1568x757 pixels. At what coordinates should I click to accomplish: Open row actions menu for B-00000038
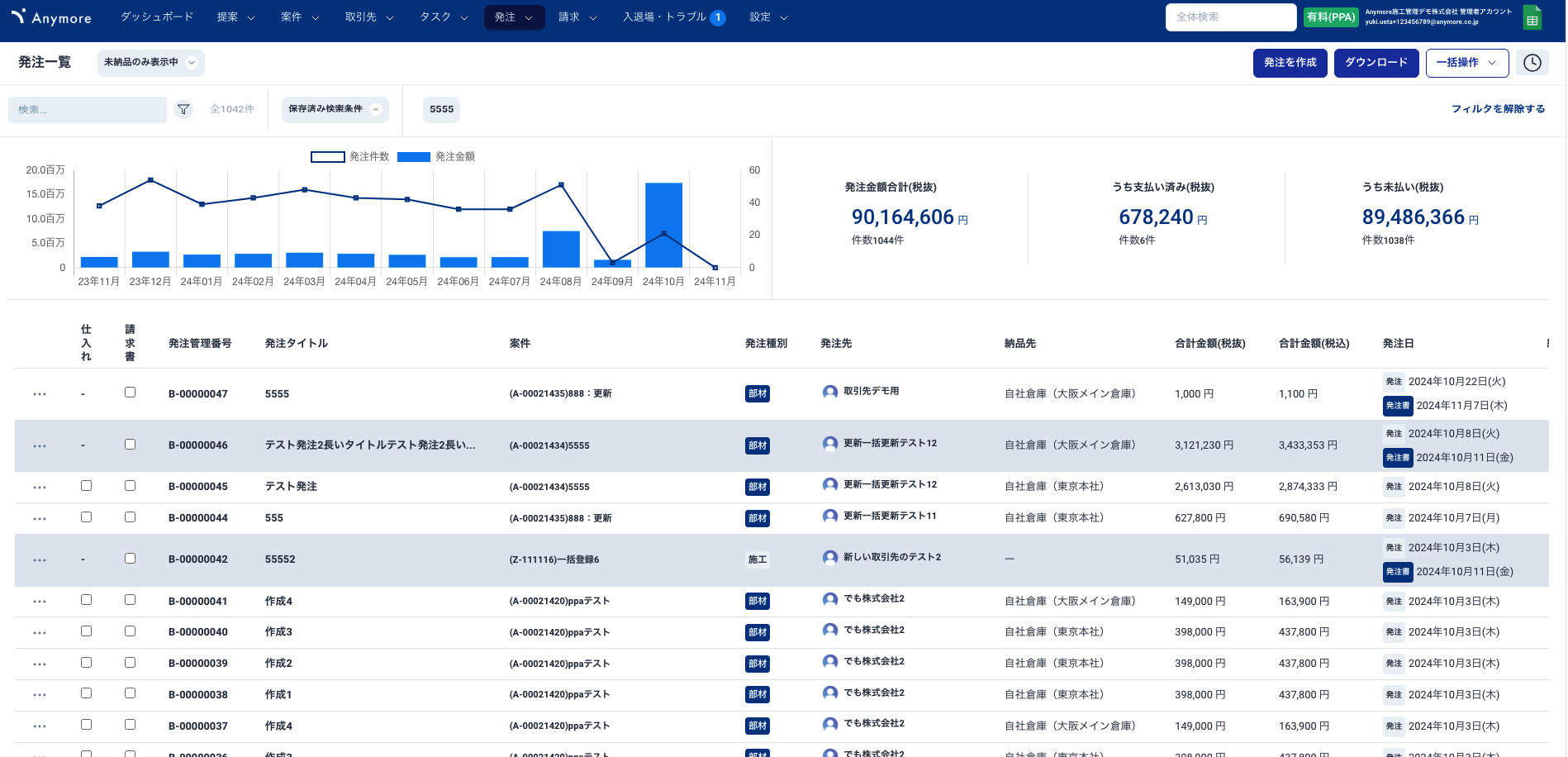pyautogui.click(x=40, y=695)
